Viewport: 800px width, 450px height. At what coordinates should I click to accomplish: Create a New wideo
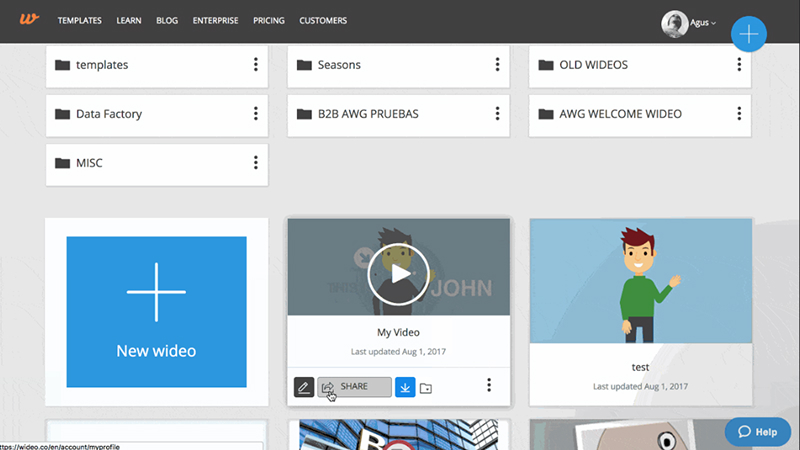(156, 312)
